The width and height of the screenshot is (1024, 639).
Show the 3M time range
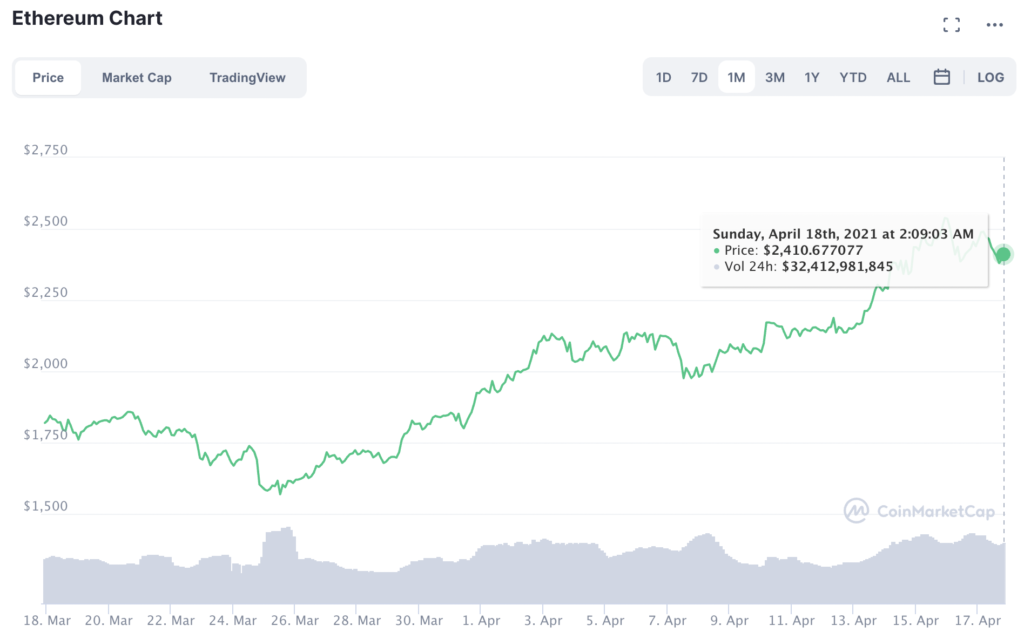click(x=775, y=77)
